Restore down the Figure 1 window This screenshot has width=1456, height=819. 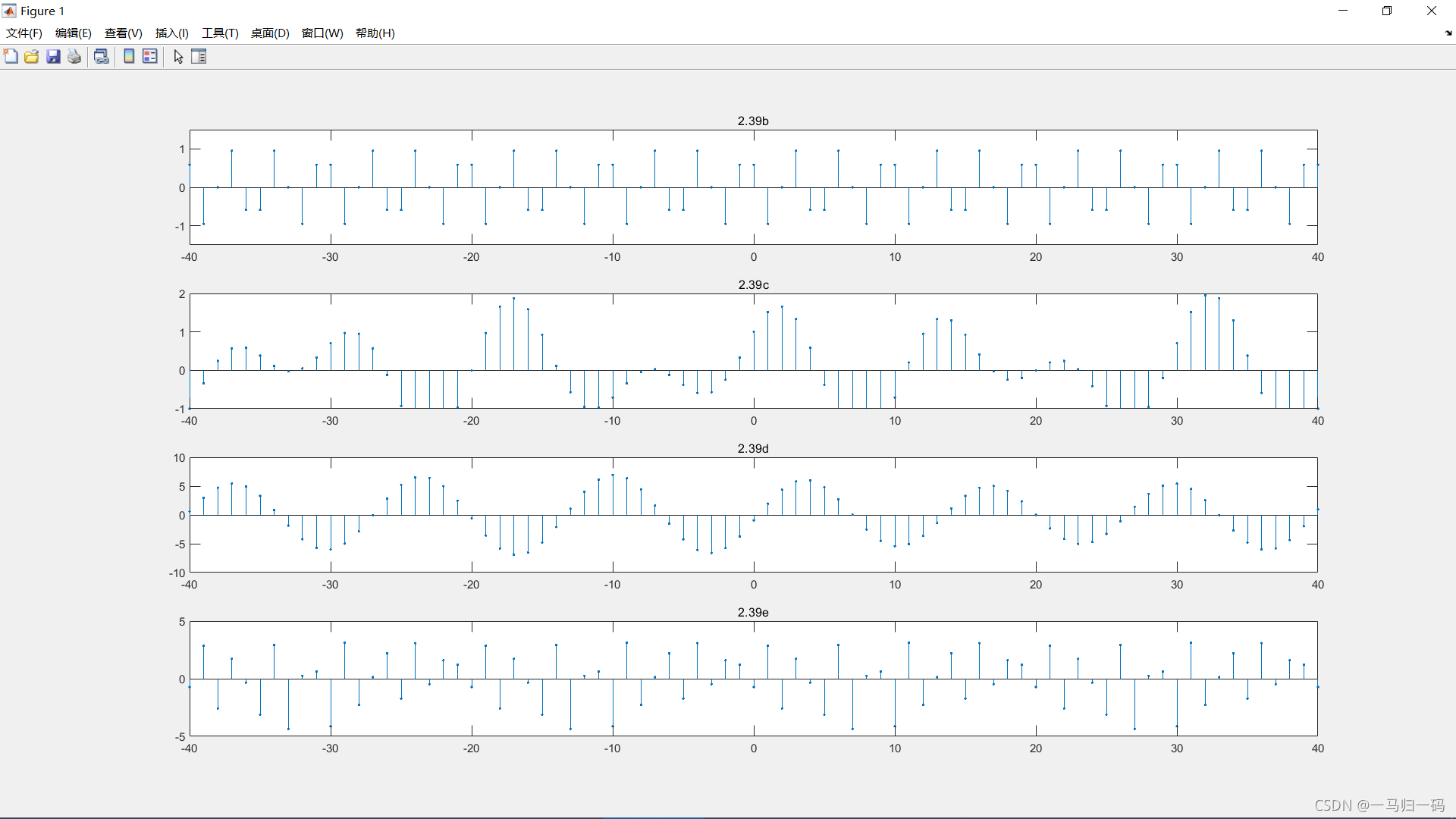pyautogui.click(x=1387, y=11)
